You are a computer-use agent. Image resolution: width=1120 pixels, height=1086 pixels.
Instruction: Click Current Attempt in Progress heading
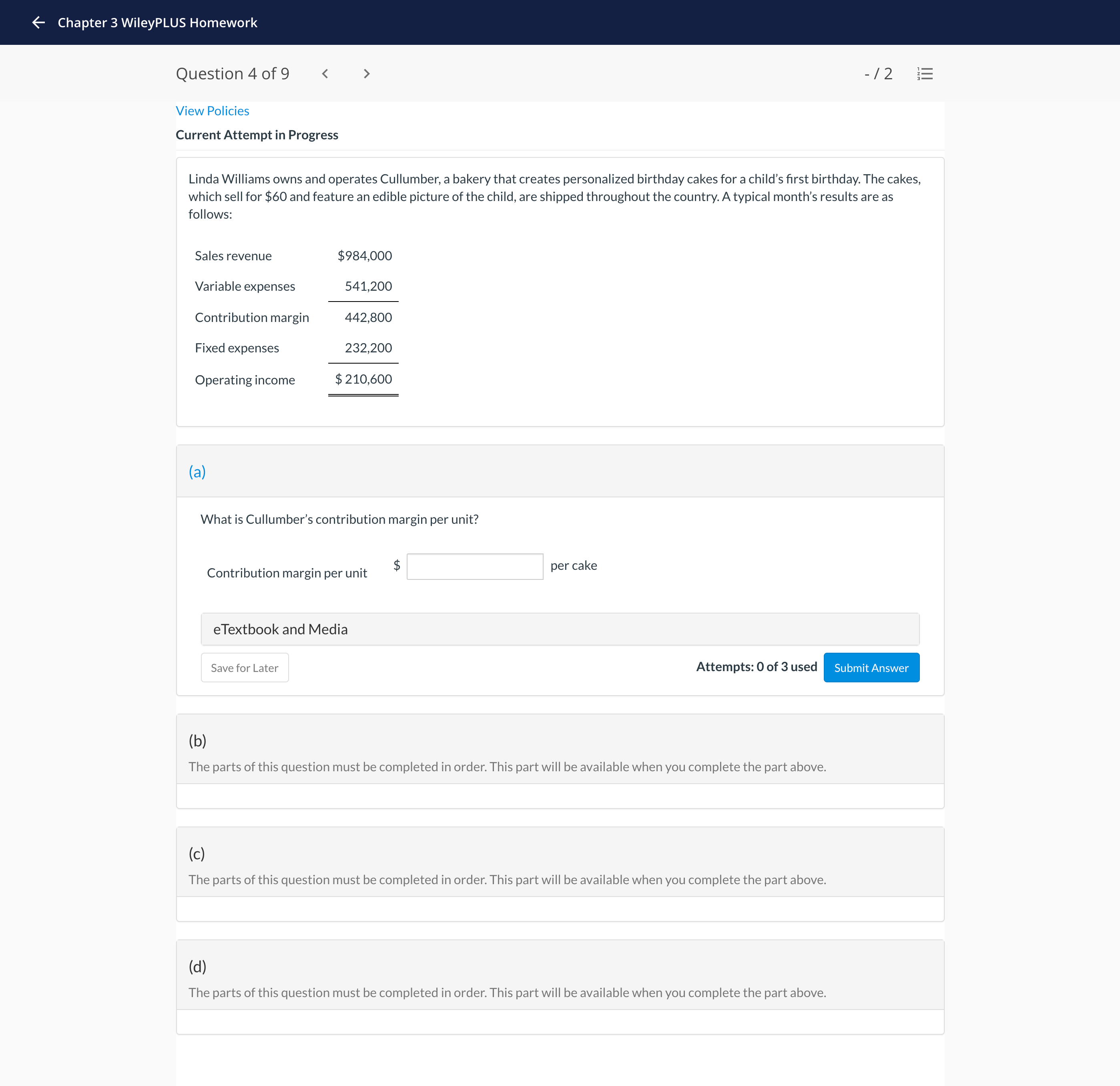(257, 135)
